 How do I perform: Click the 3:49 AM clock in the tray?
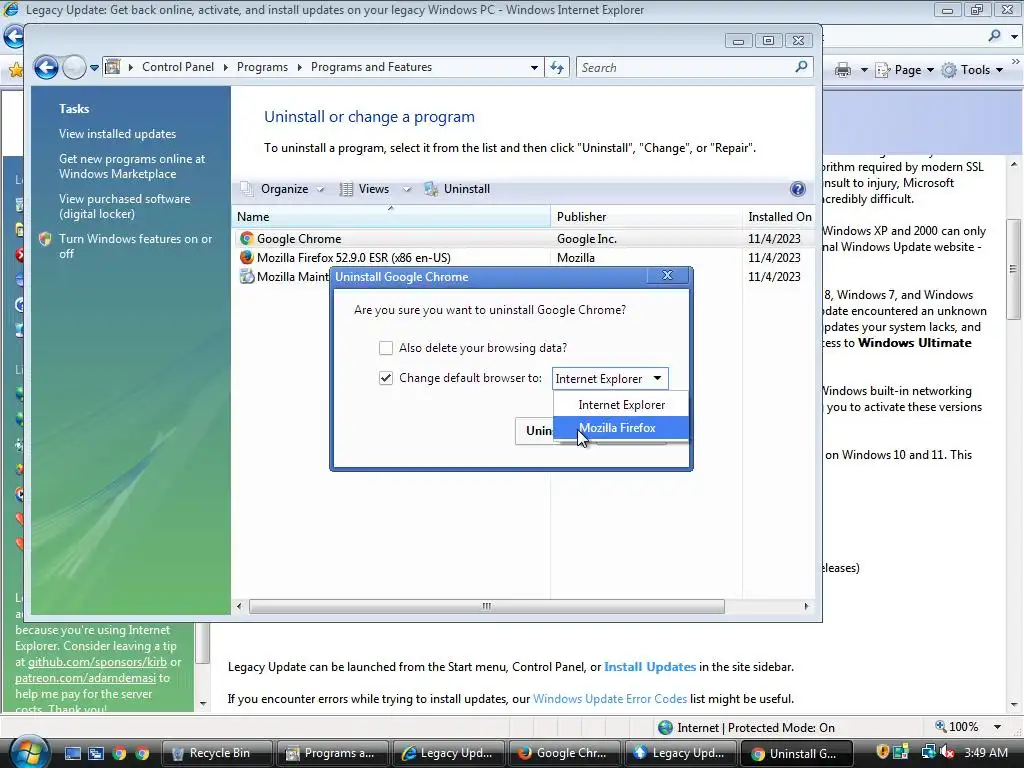986,752
